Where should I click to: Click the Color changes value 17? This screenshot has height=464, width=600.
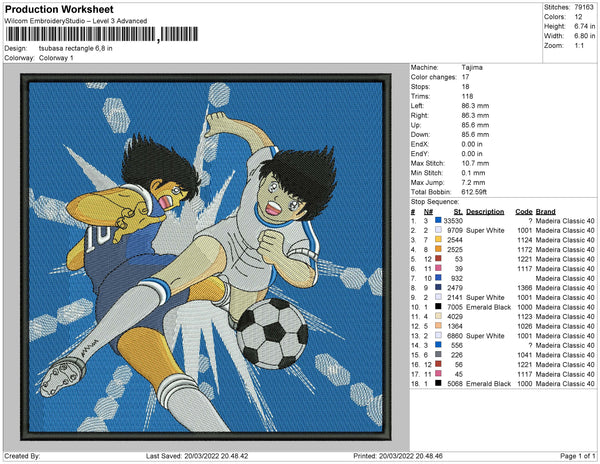coord(465,77)
